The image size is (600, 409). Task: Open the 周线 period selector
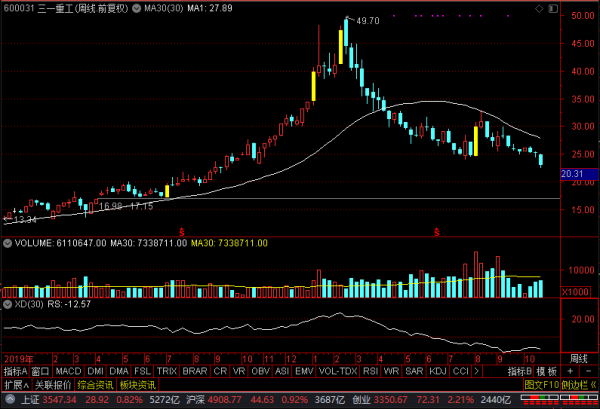click(578, 357)
